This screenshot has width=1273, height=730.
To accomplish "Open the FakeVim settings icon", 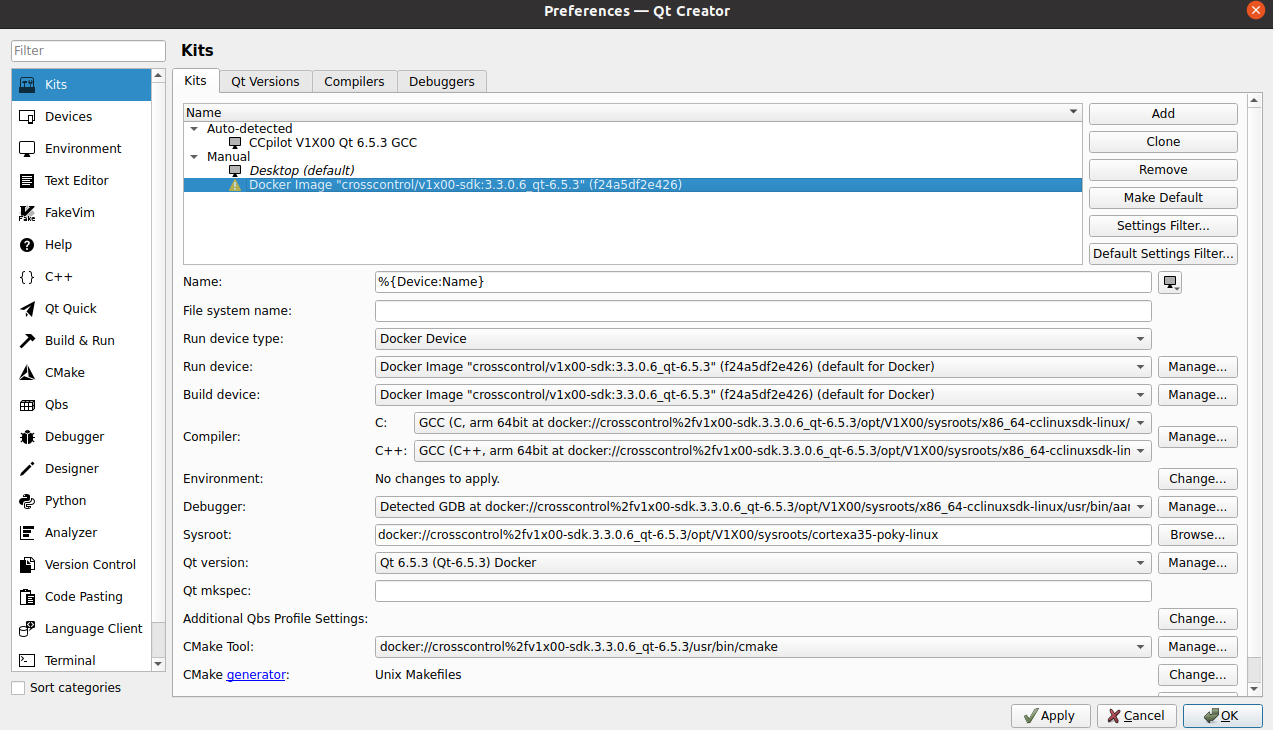I will [27, 213].
